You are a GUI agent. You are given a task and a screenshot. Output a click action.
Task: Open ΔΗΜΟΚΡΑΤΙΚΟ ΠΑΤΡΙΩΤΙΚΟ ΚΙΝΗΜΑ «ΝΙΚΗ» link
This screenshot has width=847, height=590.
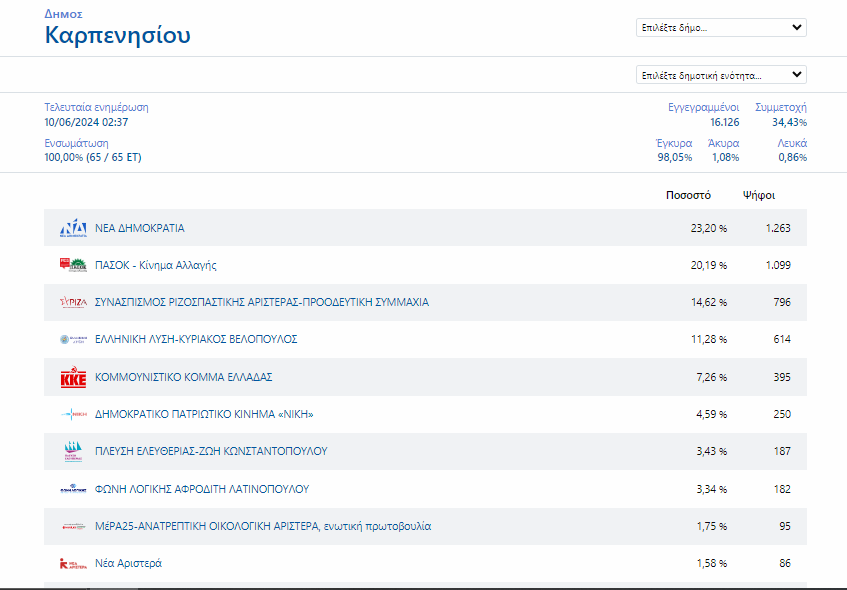(204, 414)
